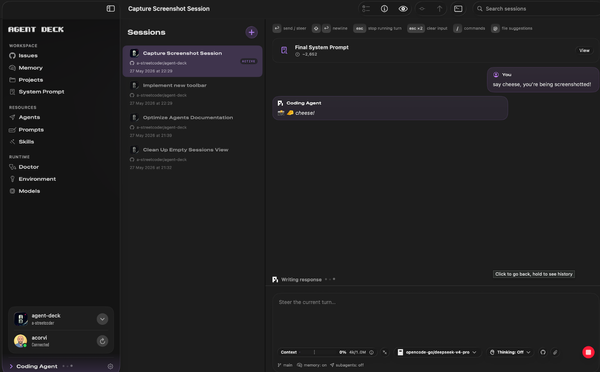Open the opencode-go/deepseek-v4-pro model dropdown
600x372 pixels.
pyautogui.click(x=437, y=352)
